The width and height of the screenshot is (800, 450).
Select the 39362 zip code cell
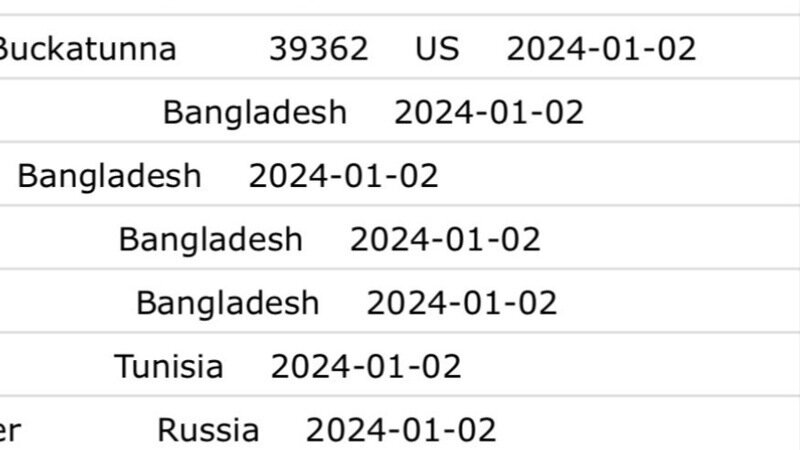pos(318,48)
